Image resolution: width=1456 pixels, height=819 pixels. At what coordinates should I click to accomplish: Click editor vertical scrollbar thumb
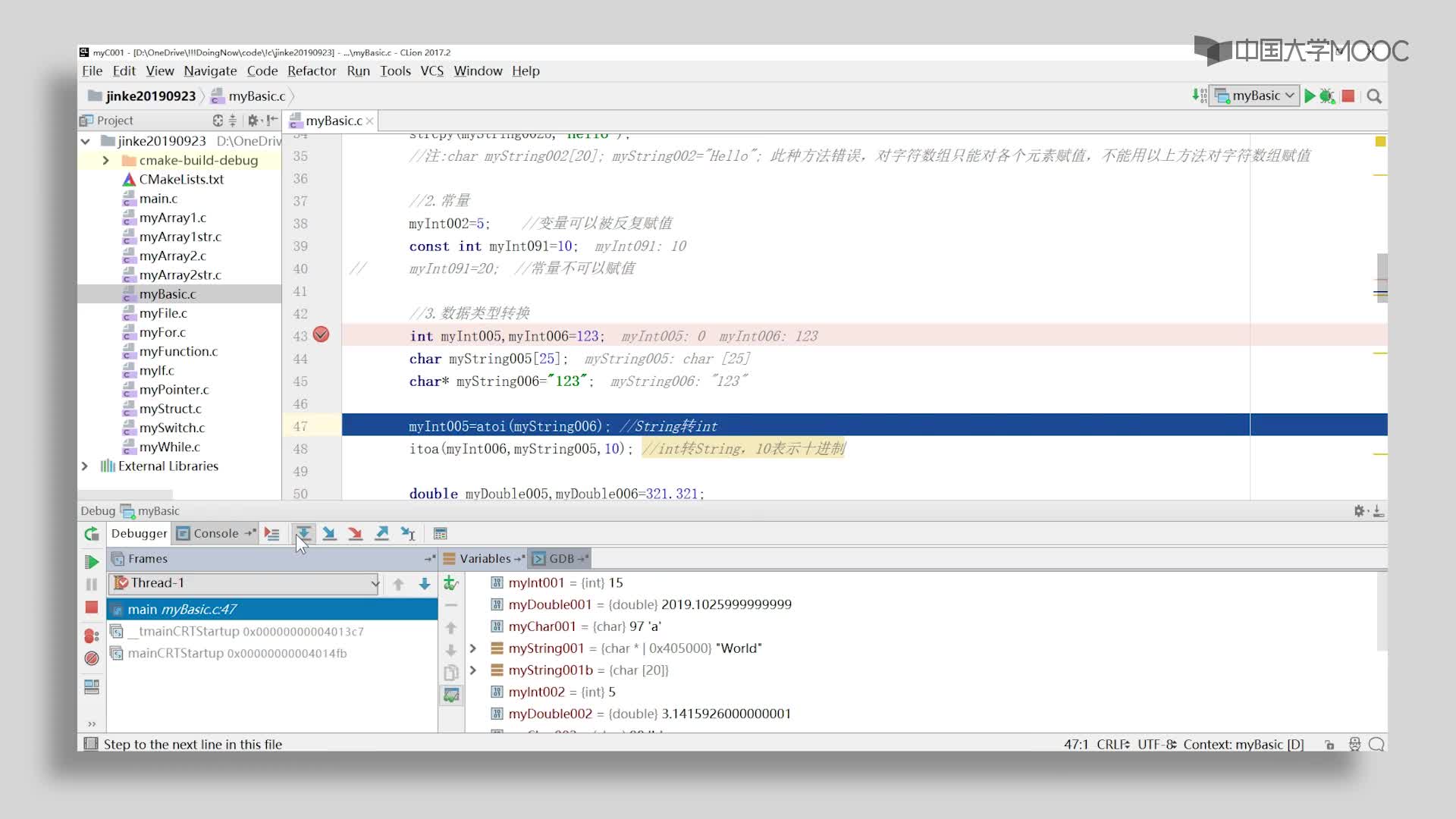pos(1382,278)
